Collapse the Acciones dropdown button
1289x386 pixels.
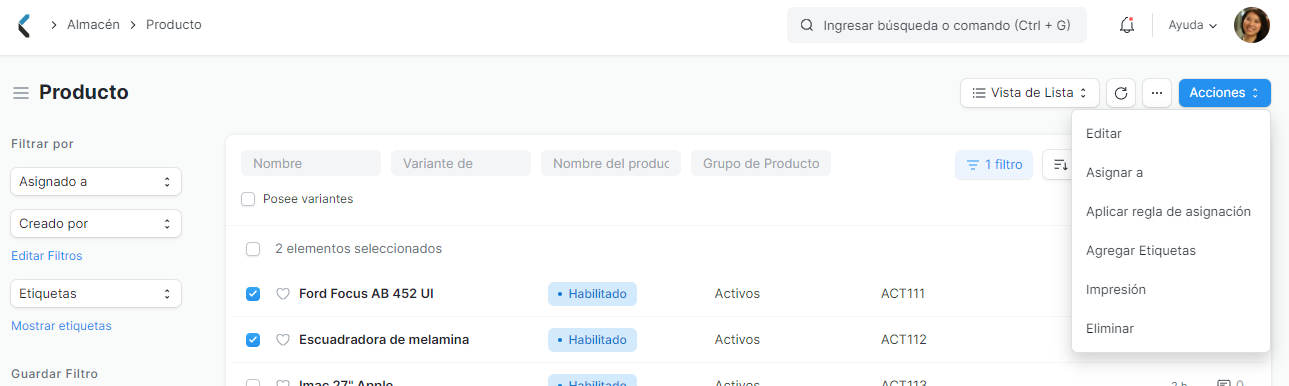(1225, 93)
